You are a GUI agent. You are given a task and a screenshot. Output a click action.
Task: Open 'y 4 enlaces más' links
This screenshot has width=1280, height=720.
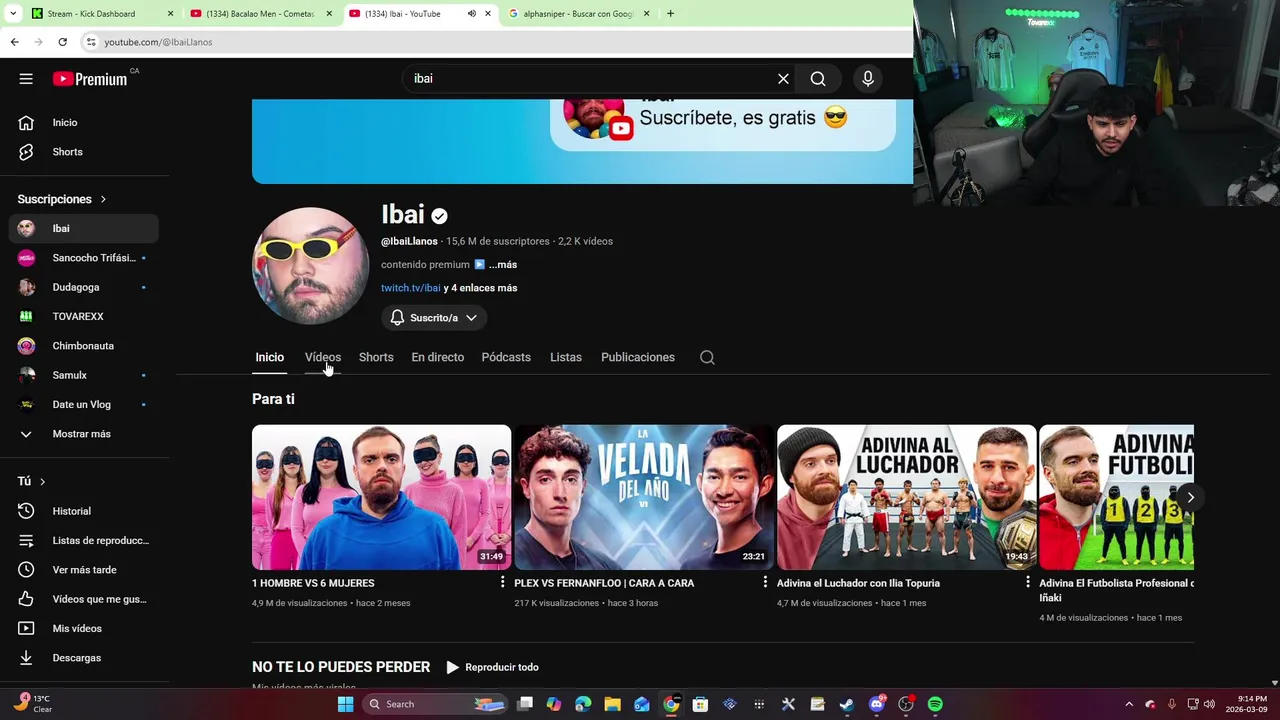click(480, 288)
